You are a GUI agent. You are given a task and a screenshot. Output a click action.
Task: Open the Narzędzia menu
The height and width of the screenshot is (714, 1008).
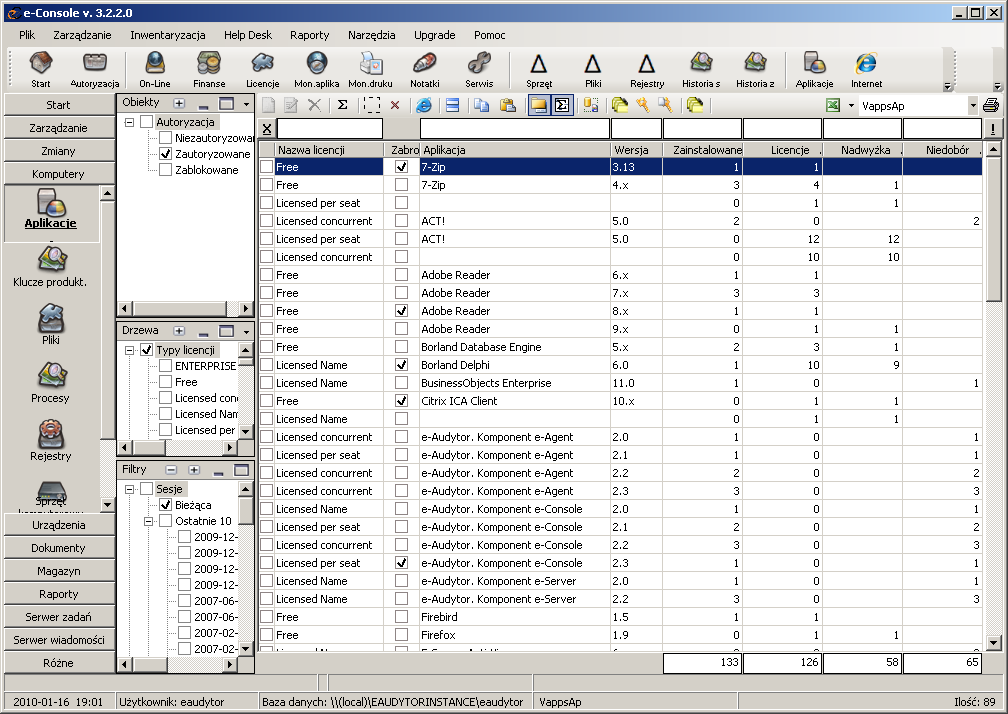(x=372, y=35)
